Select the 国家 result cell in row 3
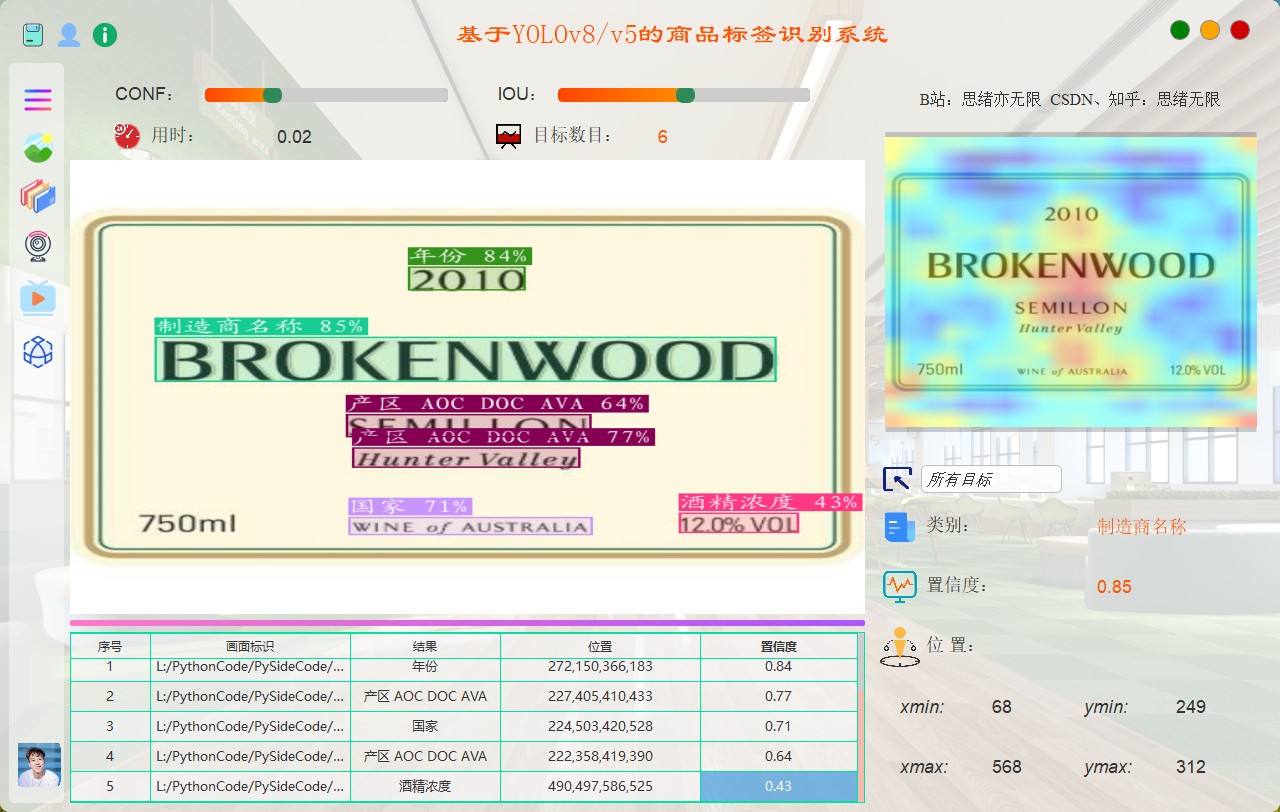The image size is (1280, 812). (425, 726)
